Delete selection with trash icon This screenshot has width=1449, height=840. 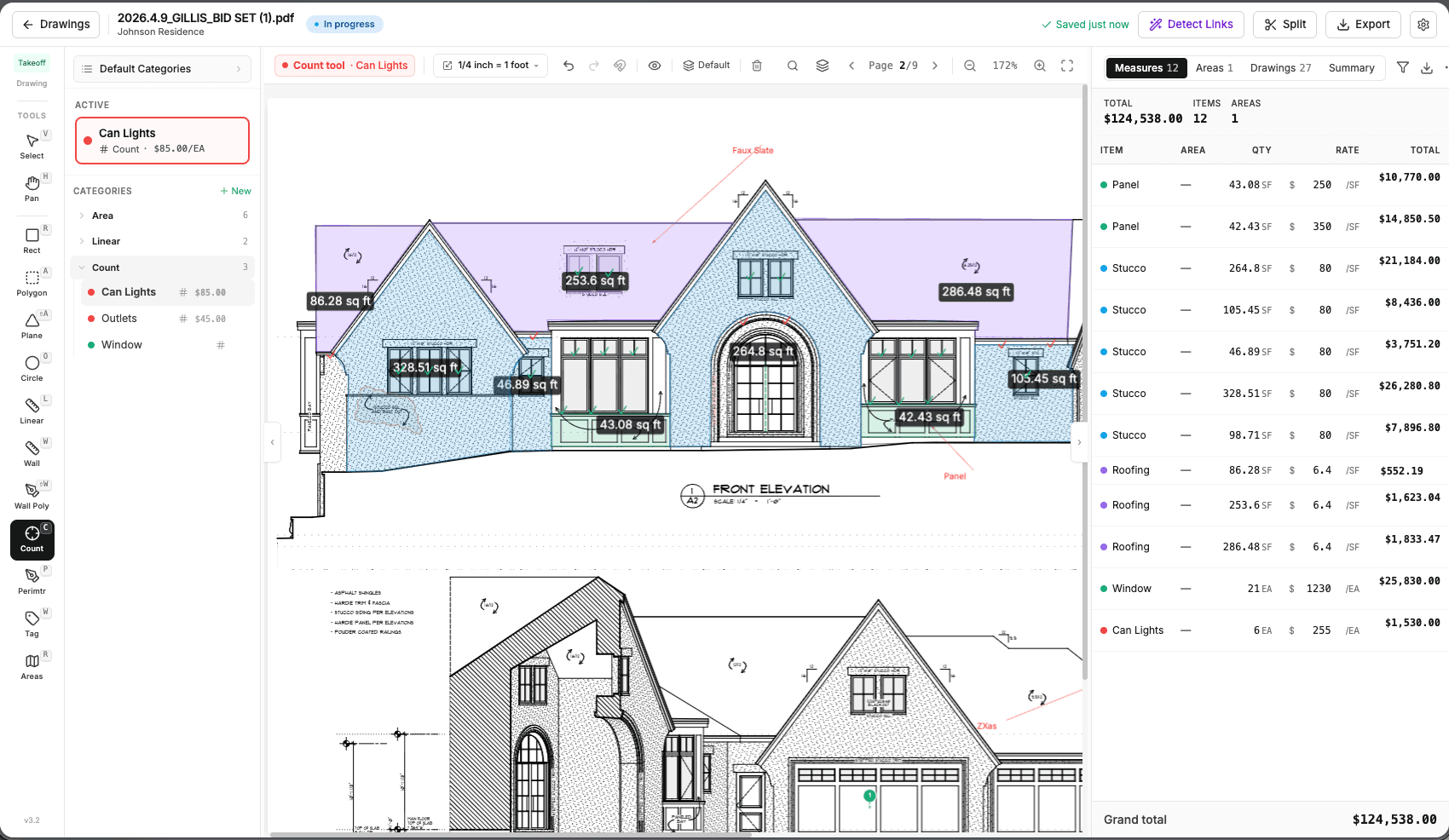point(757,66)
